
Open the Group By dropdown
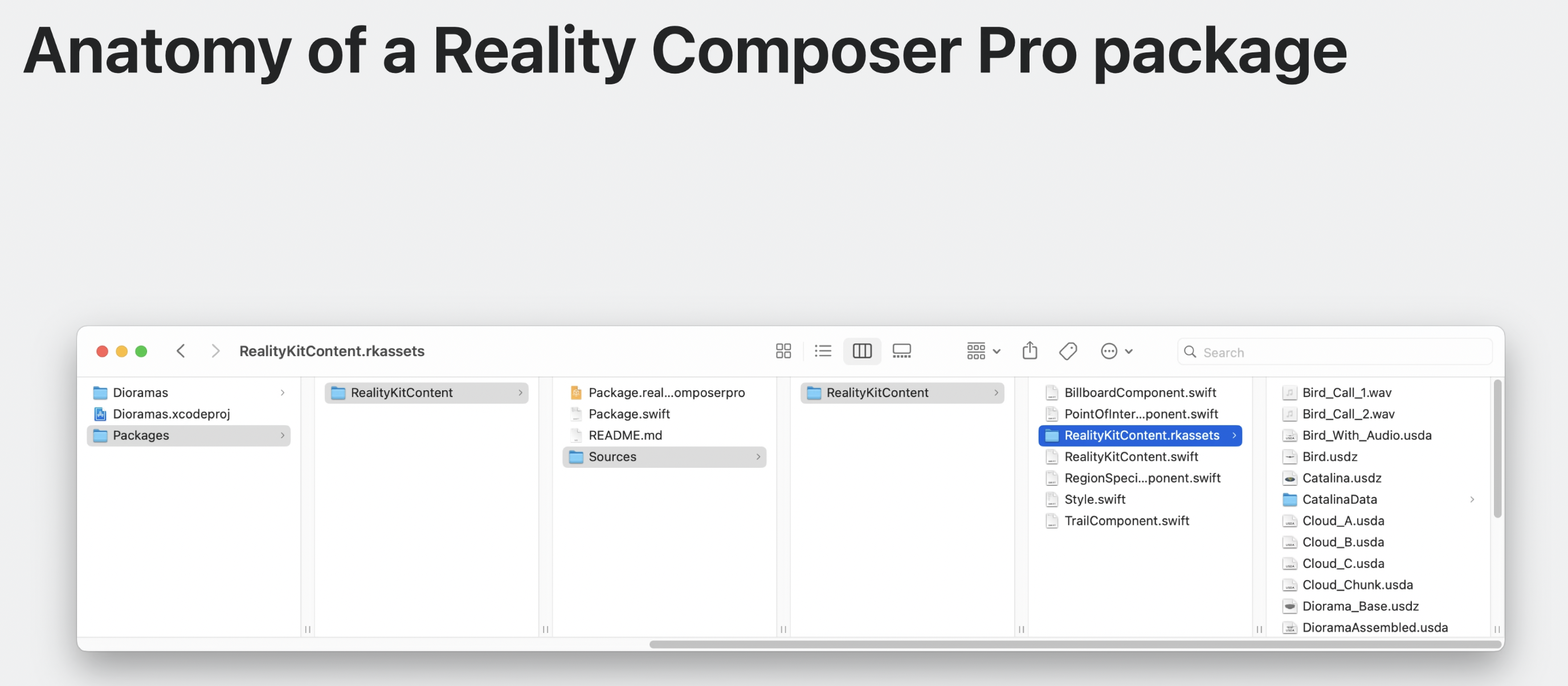[x=982, y=351]
